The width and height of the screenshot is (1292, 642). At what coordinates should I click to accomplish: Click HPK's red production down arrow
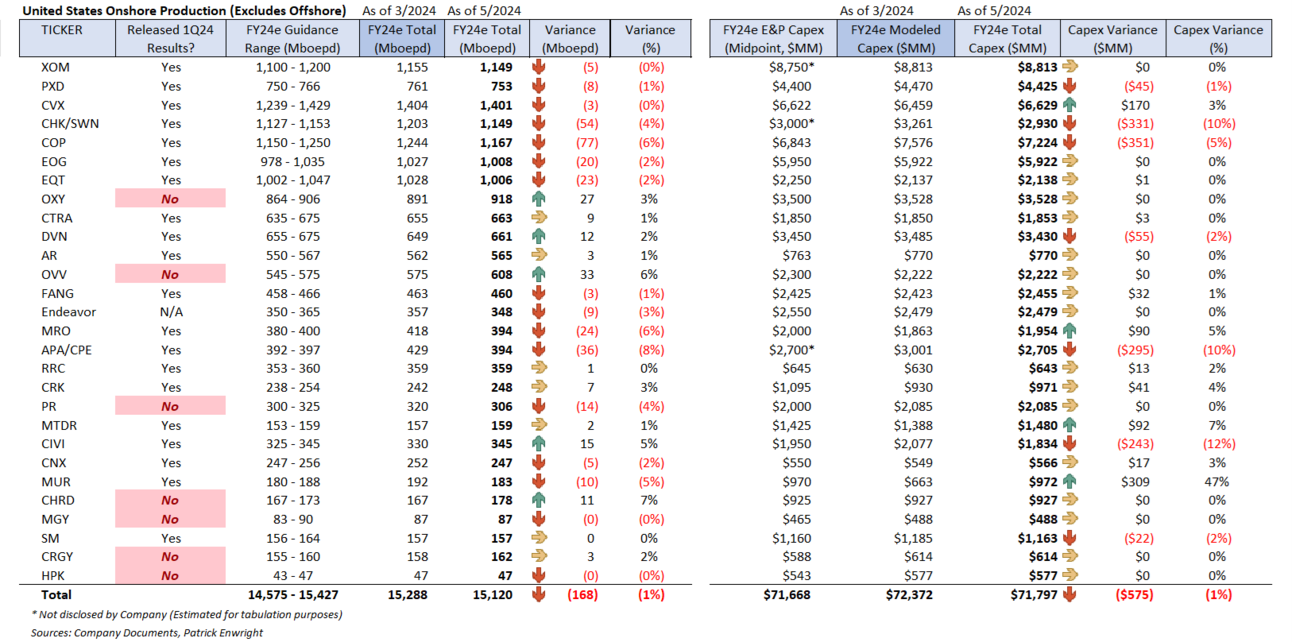click(x=538, y=574)
